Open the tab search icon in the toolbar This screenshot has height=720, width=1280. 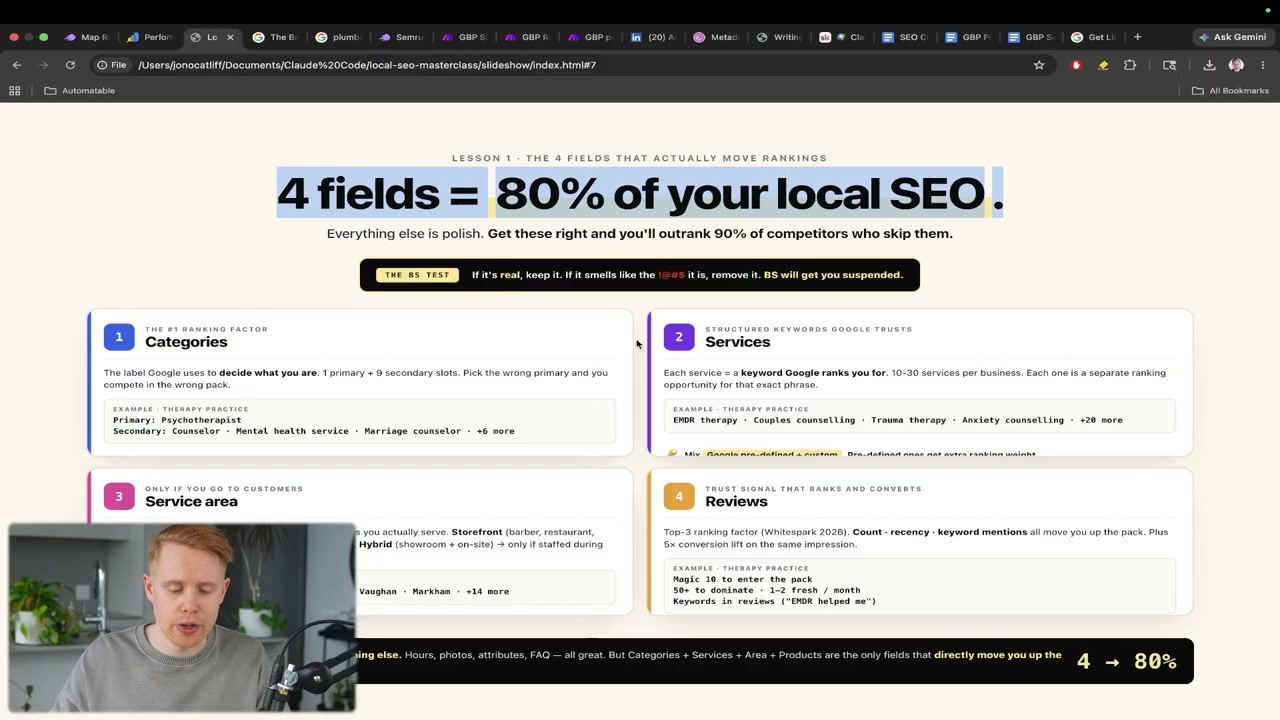click(x=1169, y=65)
